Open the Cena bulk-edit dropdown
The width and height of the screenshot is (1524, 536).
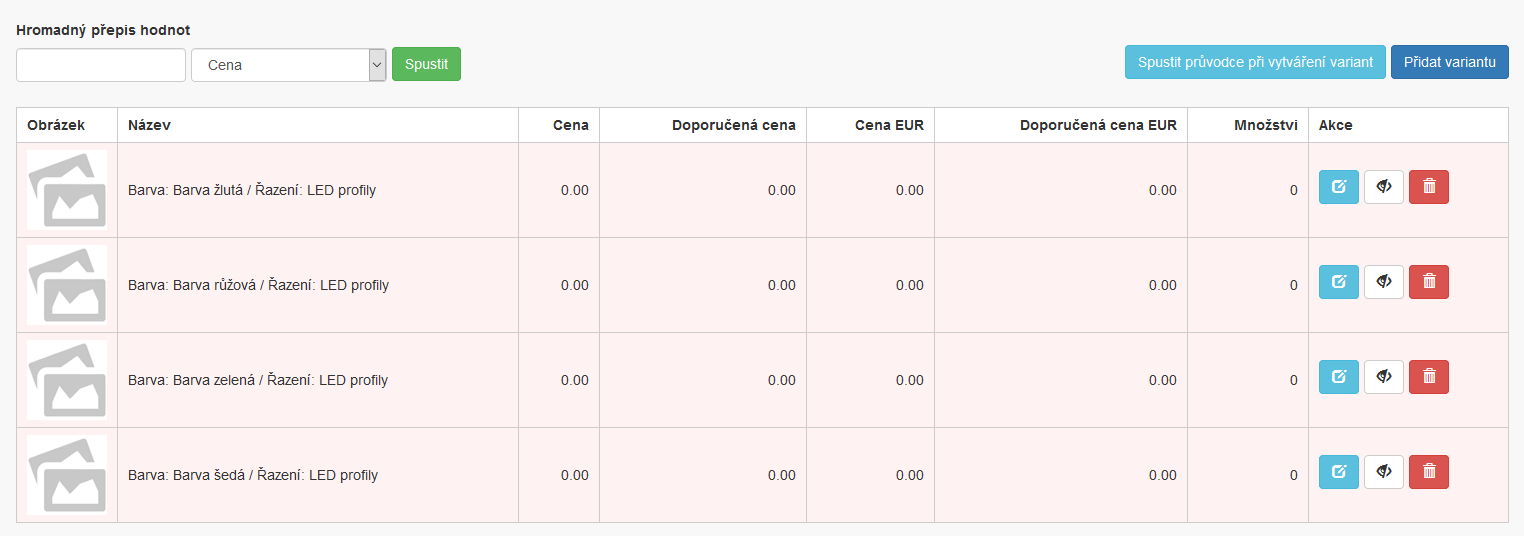coord(289,65)
